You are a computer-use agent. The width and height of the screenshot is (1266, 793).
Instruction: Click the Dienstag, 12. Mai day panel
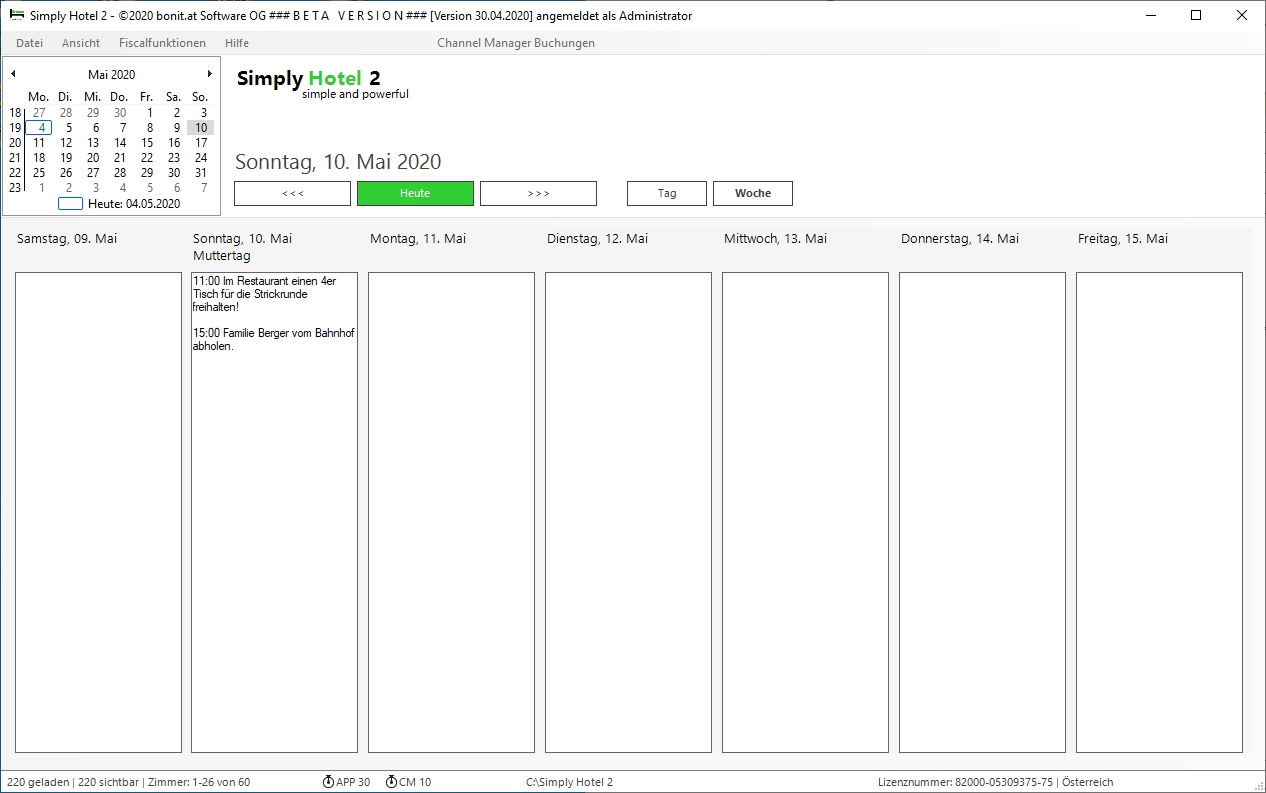[x=628, y=512]
